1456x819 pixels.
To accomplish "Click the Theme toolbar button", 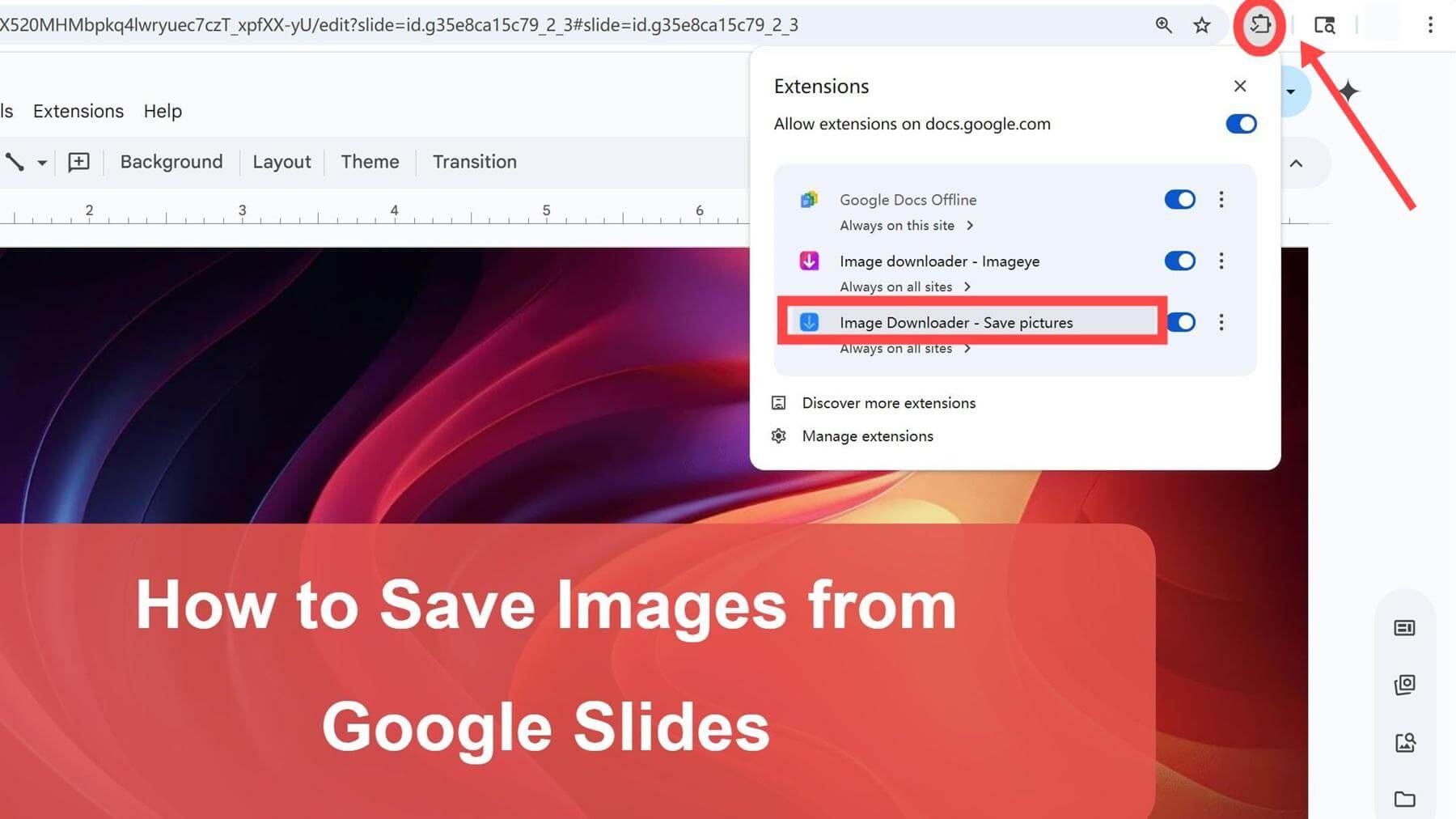I will tap(370, 162).
